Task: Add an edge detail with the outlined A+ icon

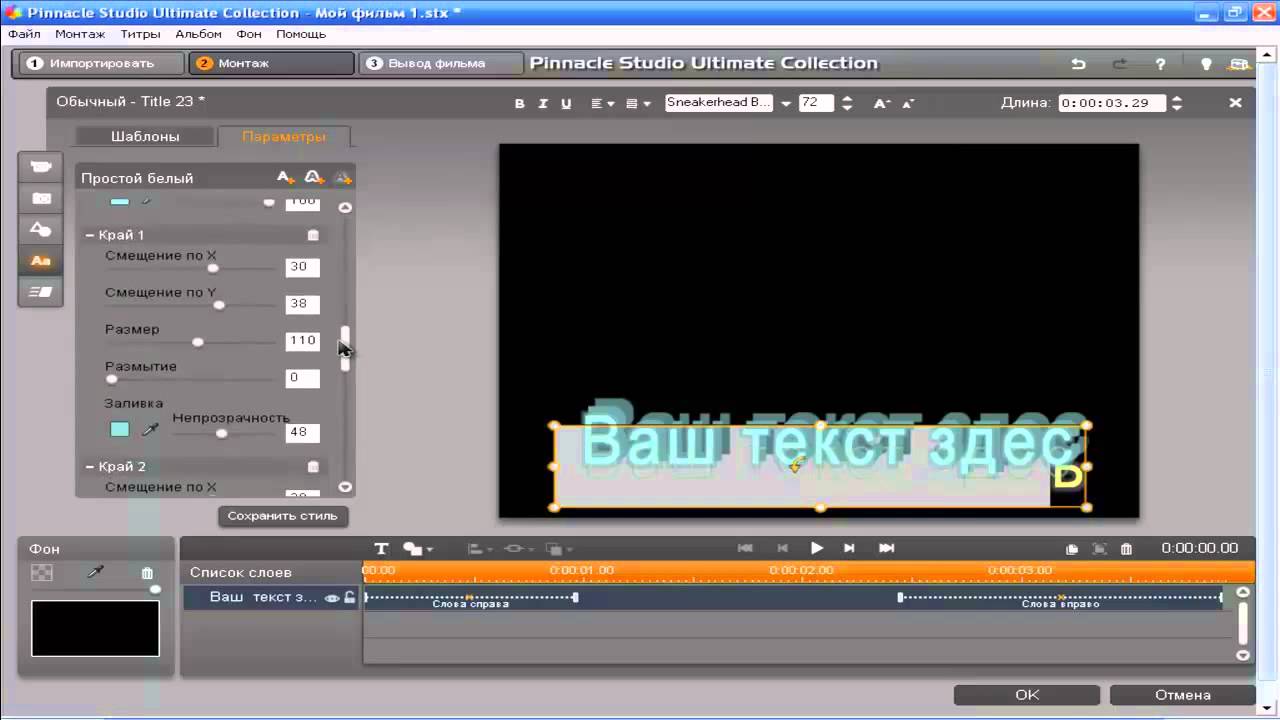Action: point(314,177)
